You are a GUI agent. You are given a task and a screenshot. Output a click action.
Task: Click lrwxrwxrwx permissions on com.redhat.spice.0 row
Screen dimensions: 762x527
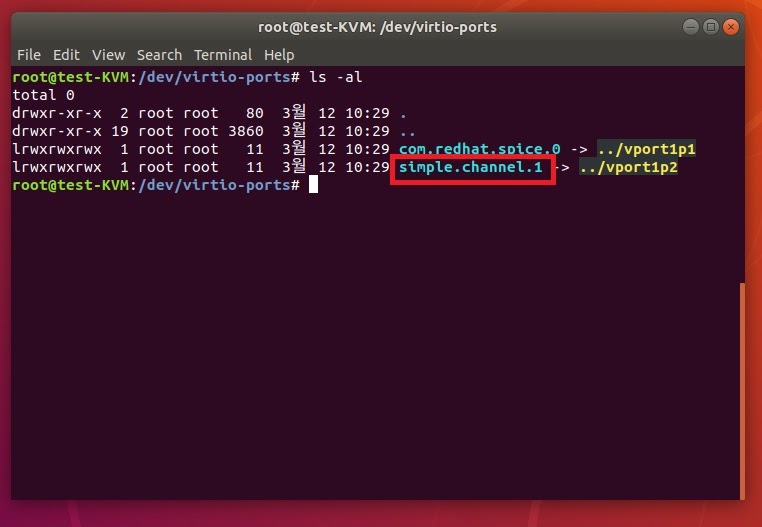(x=57, y=149)
